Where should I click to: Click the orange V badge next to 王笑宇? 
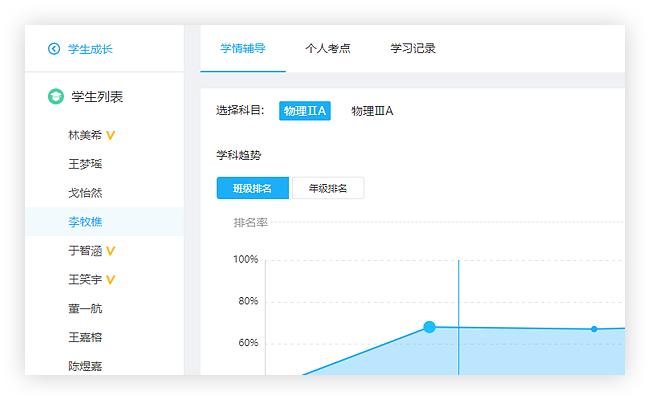tap(111, 280)
